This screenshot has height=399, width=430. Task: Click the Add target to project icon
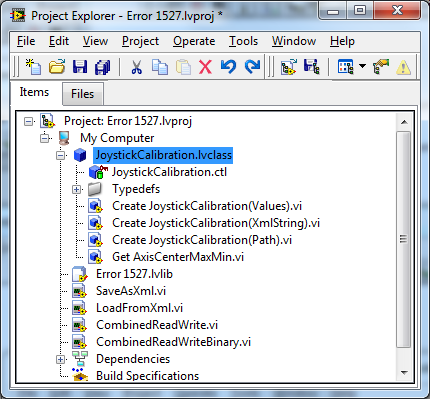pos(289,67)
